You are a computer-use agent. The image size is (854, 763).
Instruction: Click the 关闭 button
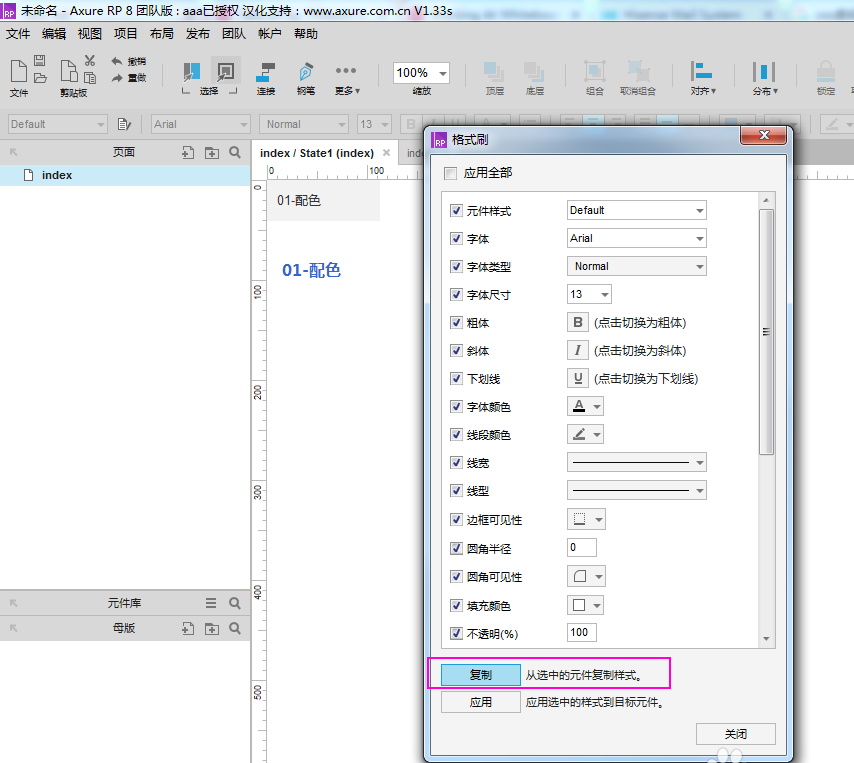pos(735,734)
